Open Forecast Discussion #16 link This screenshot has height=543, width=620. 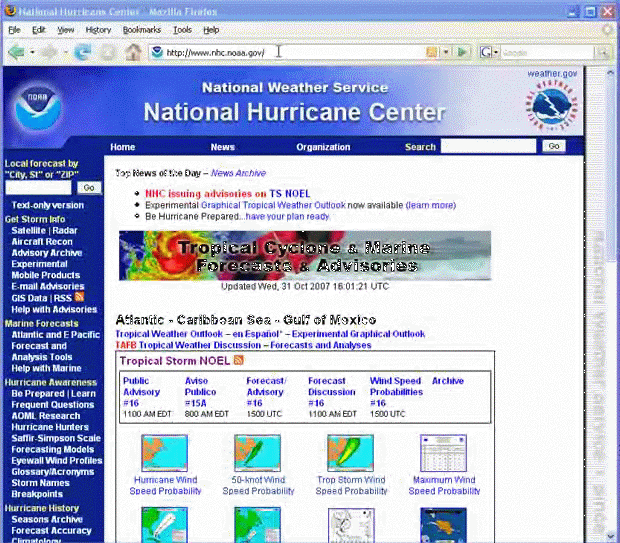coord(331,392)
